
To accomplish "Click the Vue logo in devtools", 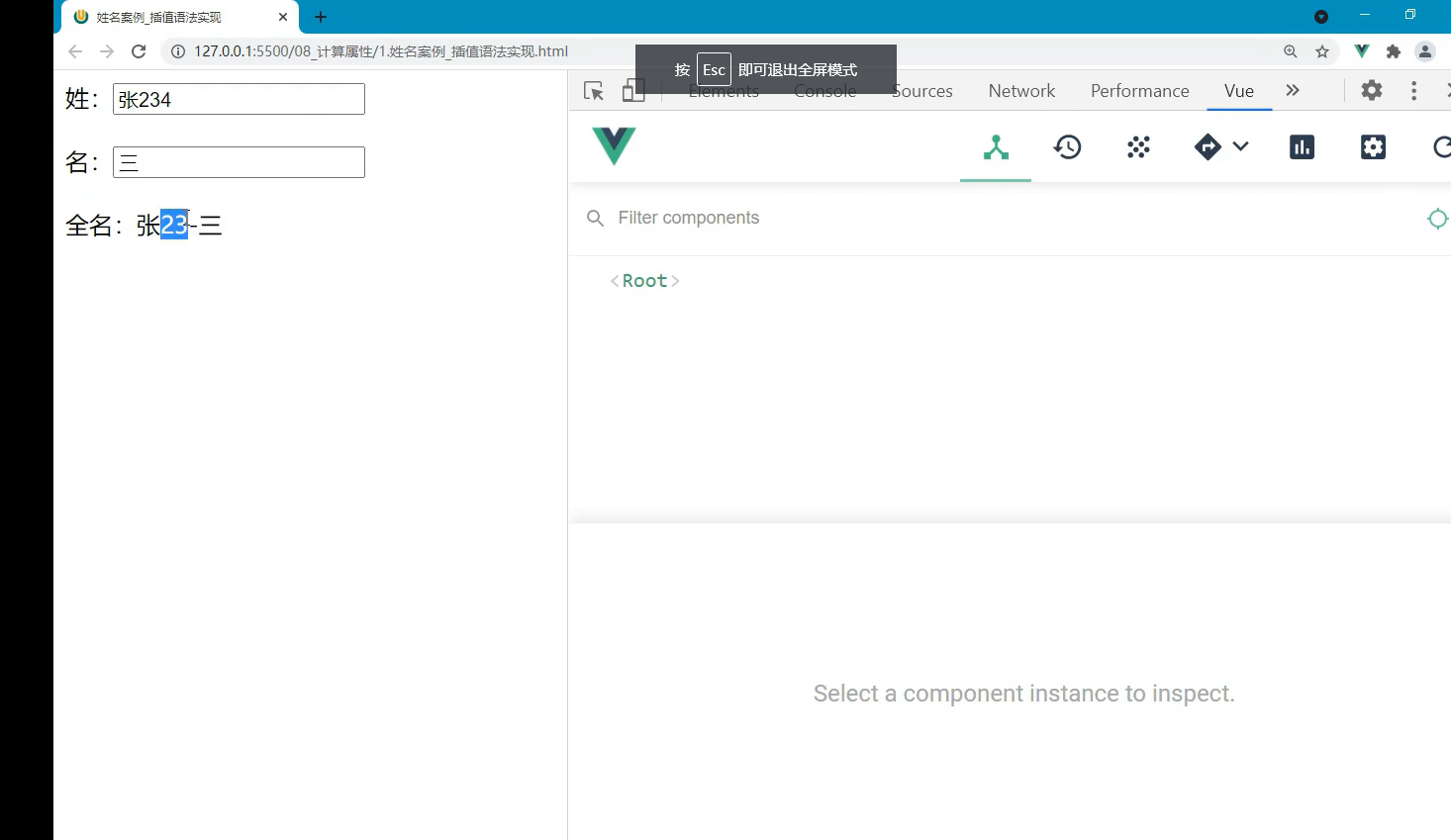I will 614,145.
